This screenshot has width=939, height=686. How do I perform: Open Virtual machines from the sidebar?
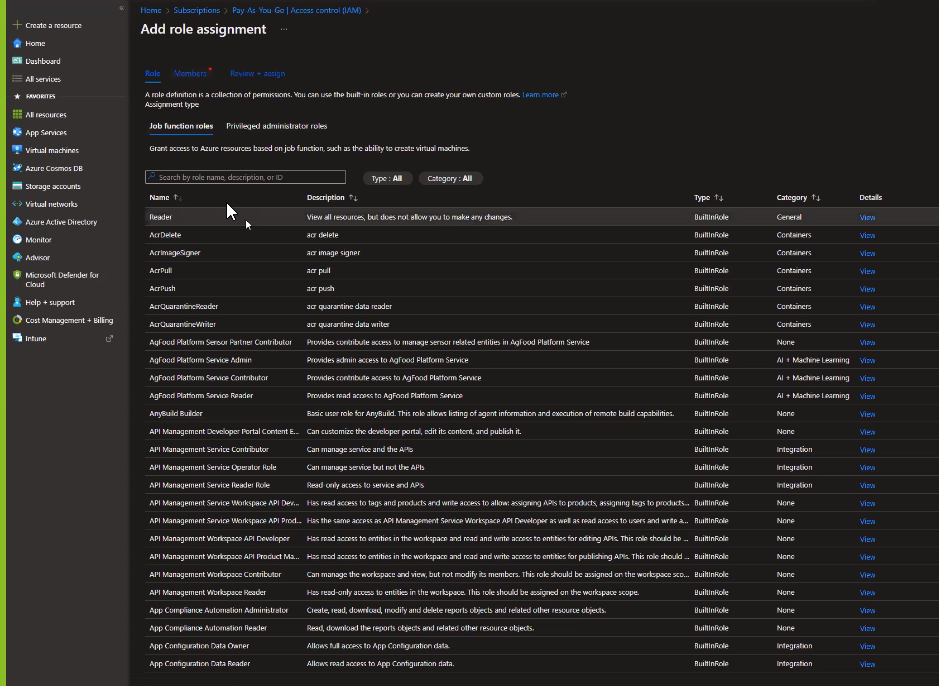pos(51,150)
